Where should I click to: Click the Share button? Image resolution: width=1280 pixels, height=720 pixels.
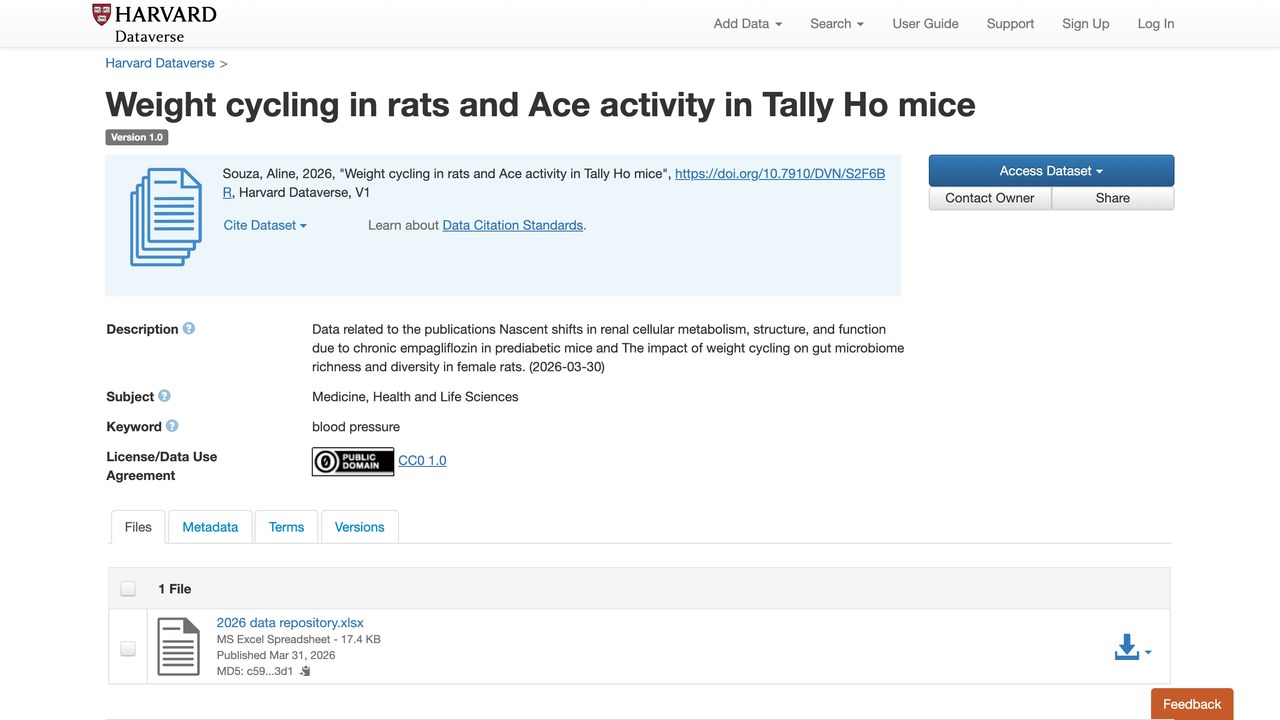pos(1113,198)
